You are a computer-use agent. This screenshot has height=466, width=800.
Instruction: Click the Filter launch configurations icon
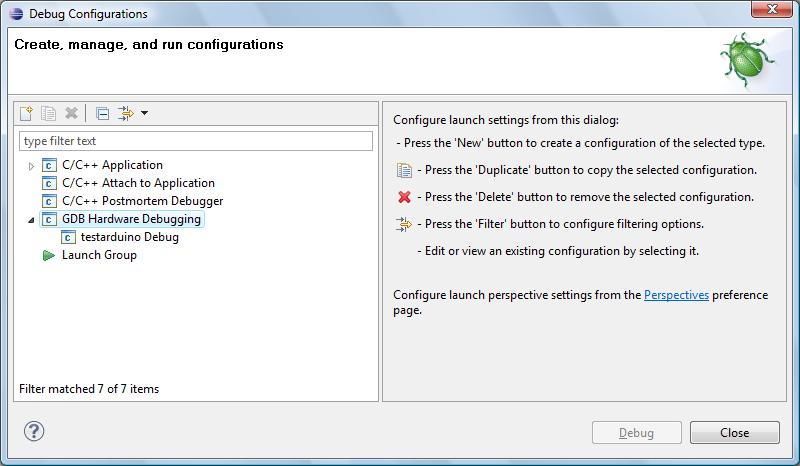pos(125,114)
